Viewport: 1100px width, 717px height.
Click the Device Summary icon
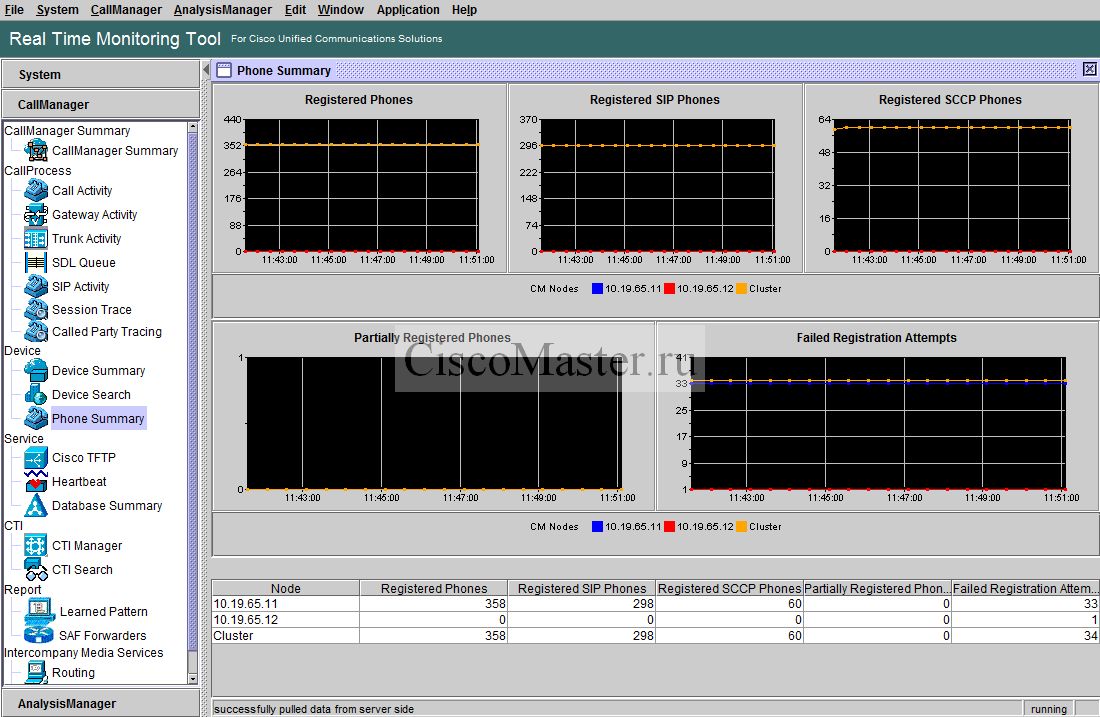(x=36, y=370)
